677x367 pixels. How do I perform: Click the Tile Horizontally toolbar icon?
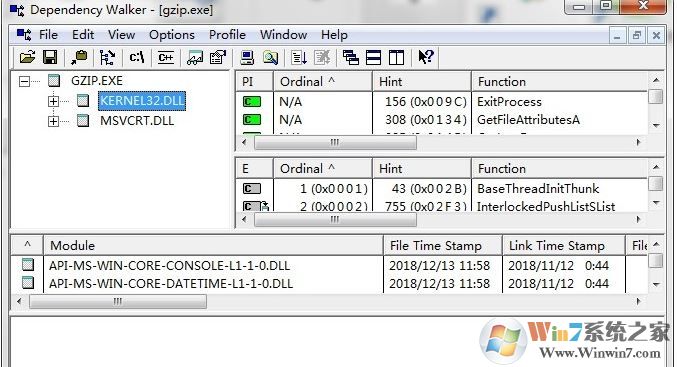click(373, 57)
